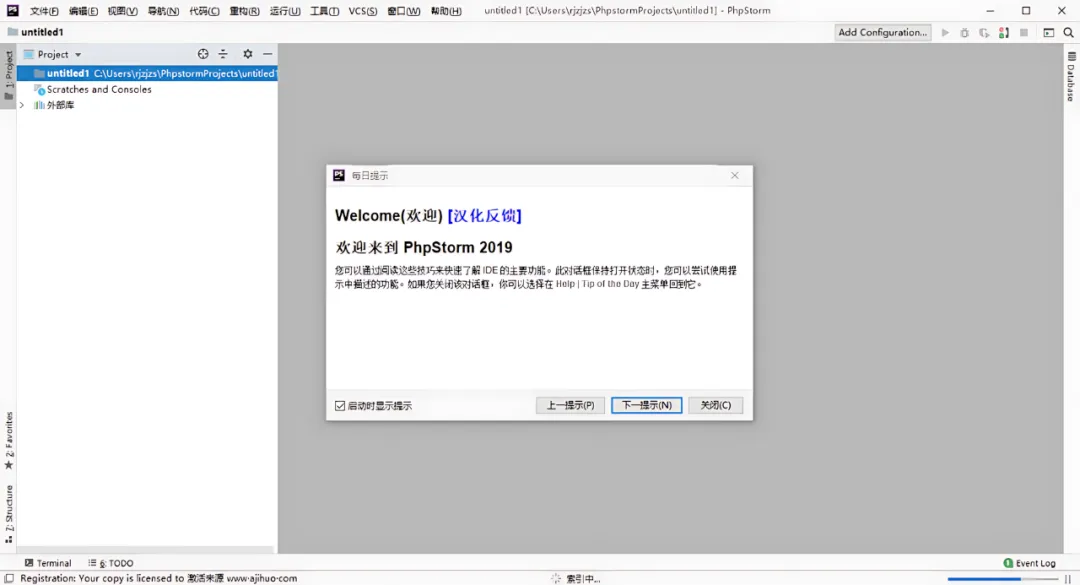Viewport: 1080px width, 585px height.
Task: Select untitled1 project root in tree
Action: point(147,73)
